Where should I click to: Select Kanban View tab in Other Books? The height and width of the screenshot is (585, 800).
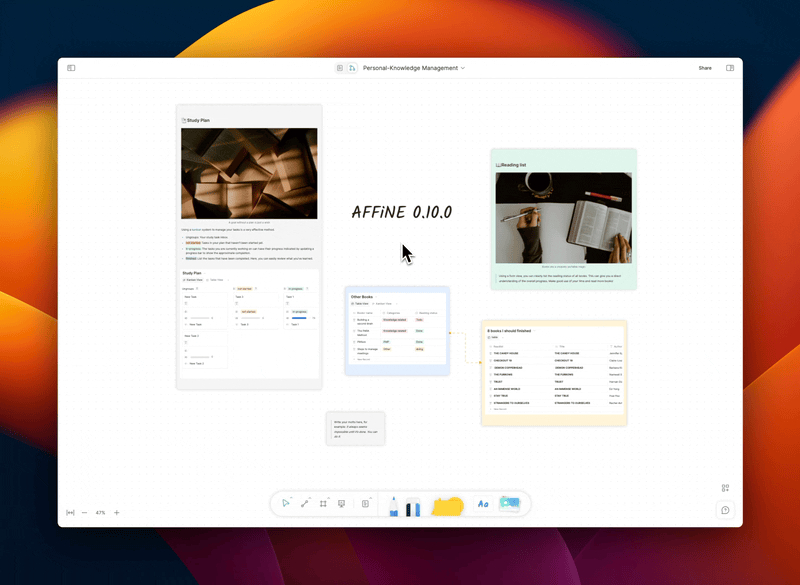[x=382, y=303]
